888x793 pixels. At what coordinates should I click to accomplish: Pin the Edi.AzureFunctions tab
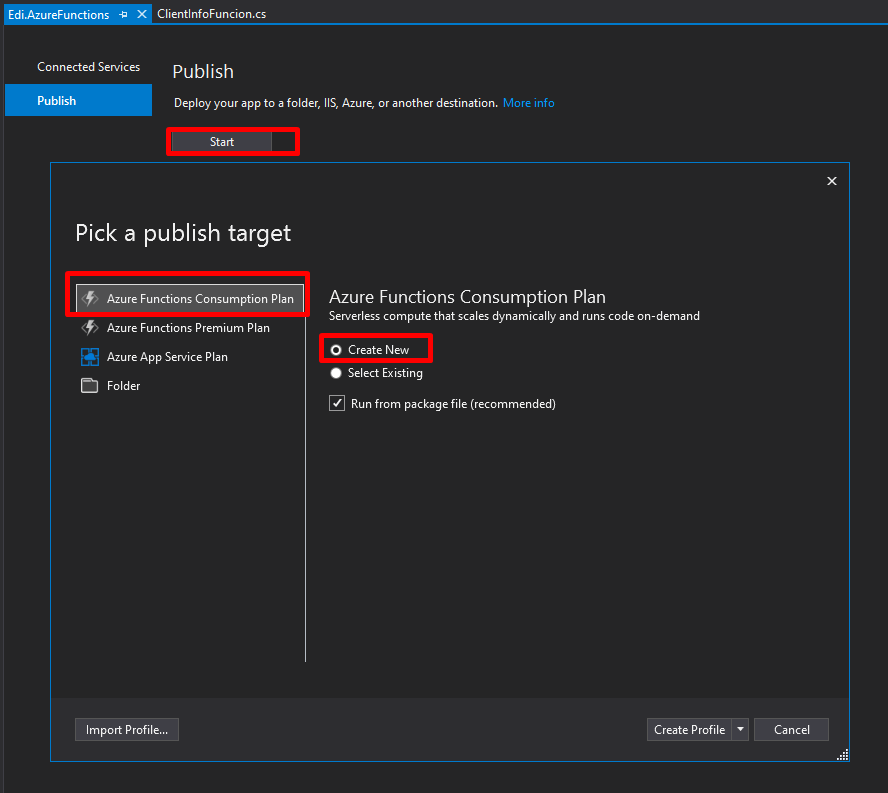click(x=123, y=15)
